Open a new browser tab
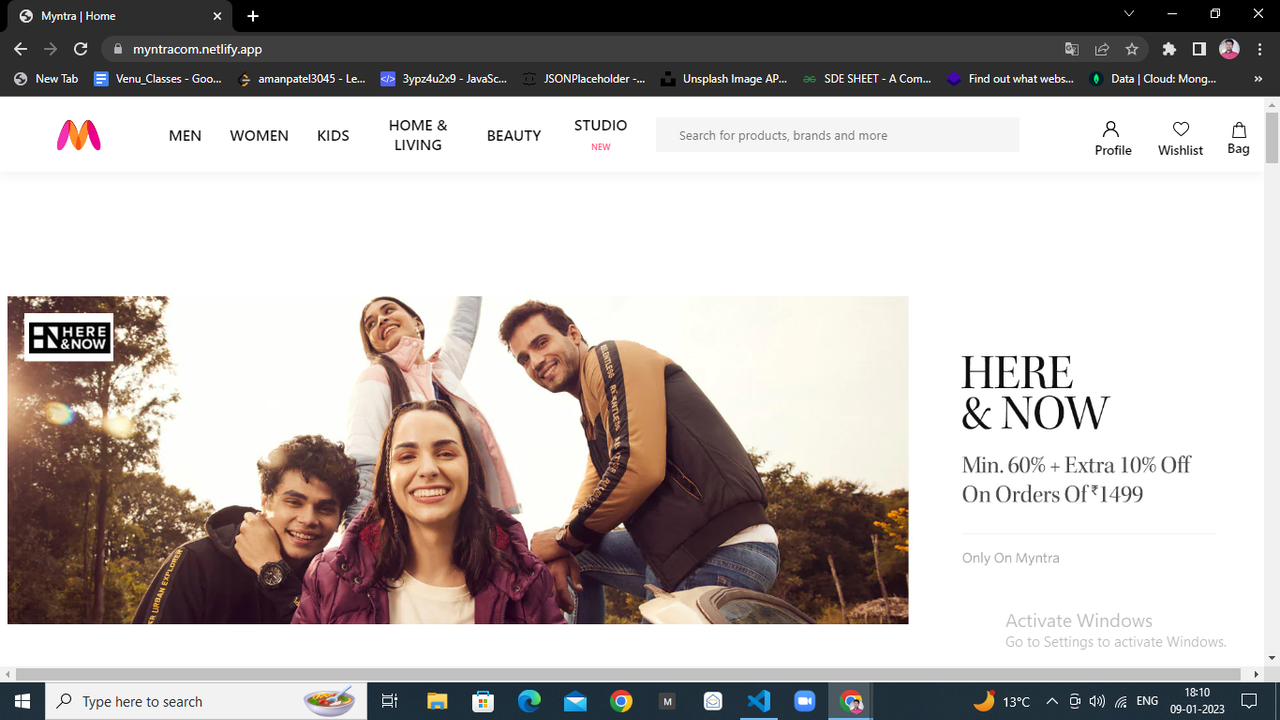 click(253, 16)
